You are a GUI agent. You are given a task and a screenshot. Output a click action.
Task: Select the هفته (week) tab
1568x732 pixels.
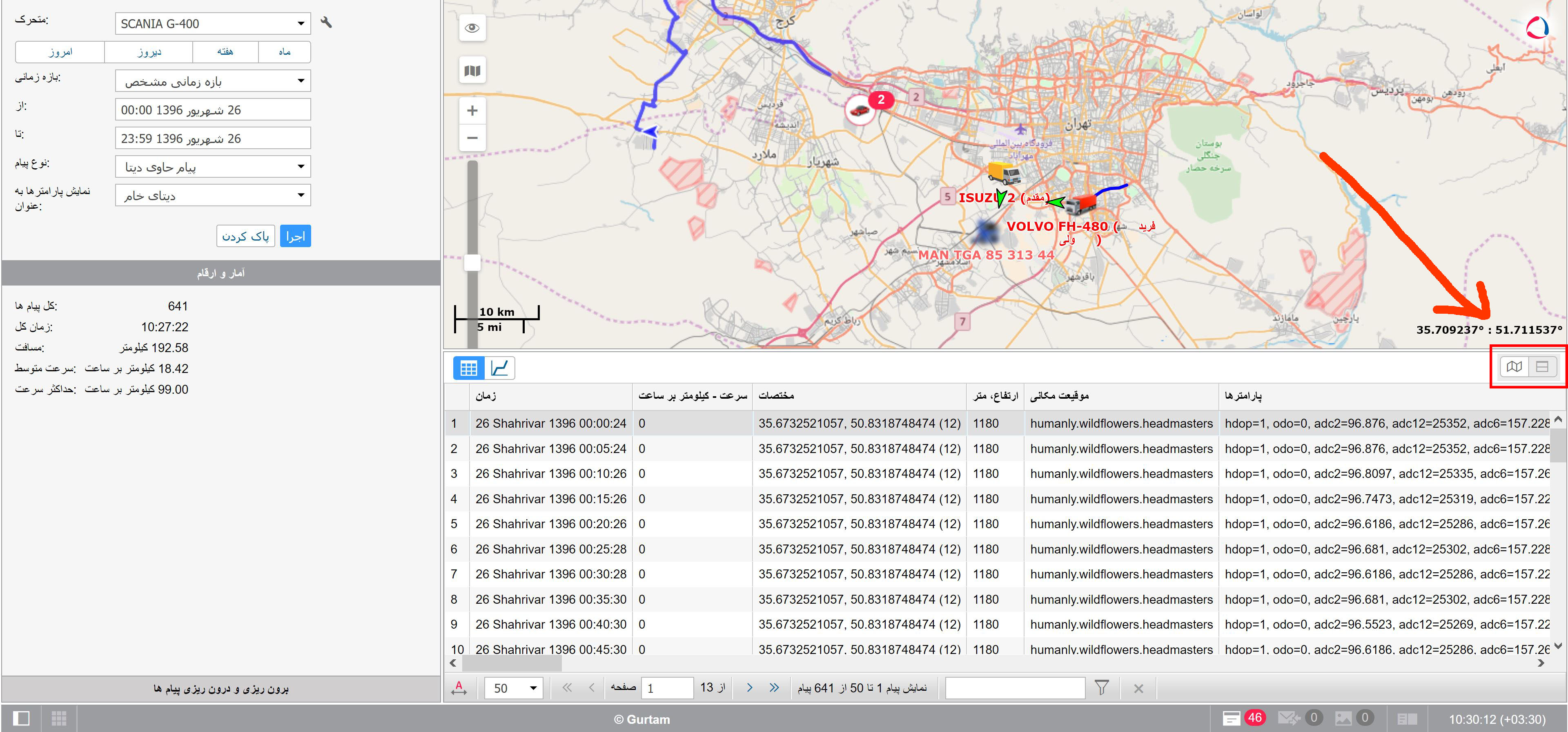pos(225,52)
